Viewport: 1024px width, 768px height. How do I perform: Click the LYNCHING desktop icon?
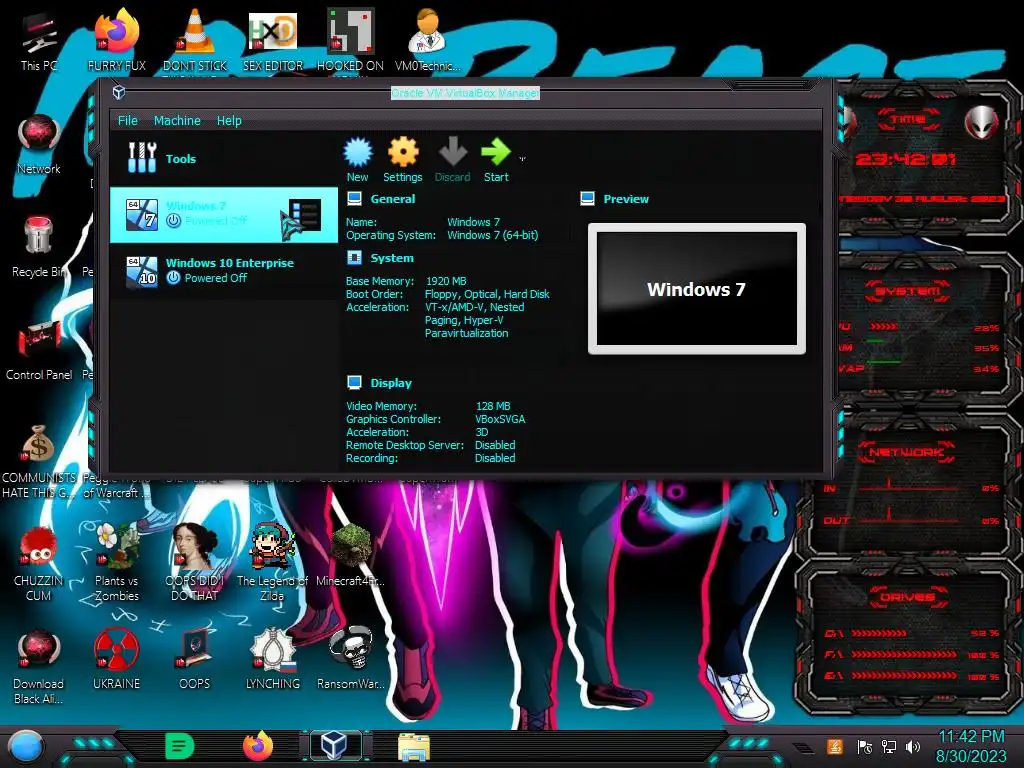[x=273, y=658]
